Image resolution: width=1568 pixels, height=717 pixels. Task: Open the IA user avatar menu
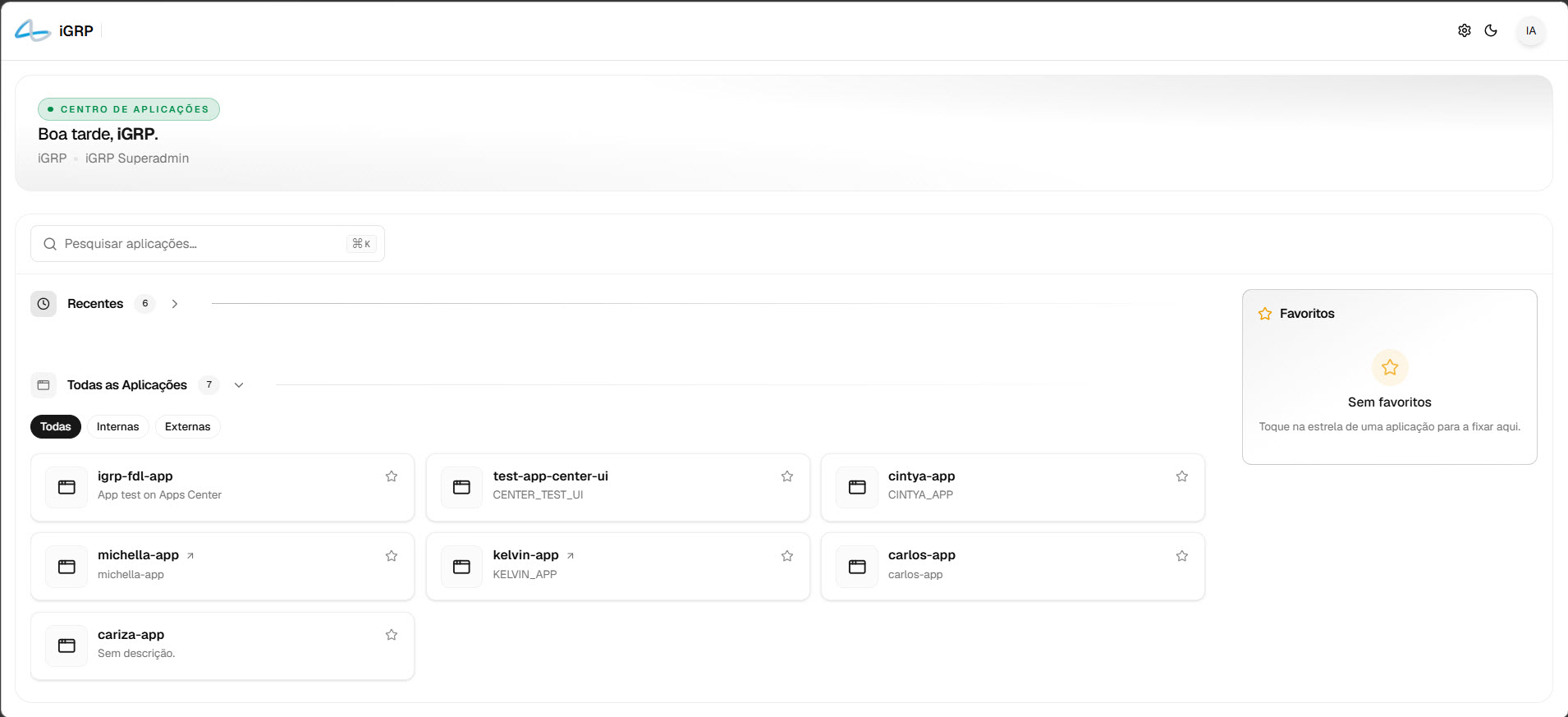pos(1530,31)
